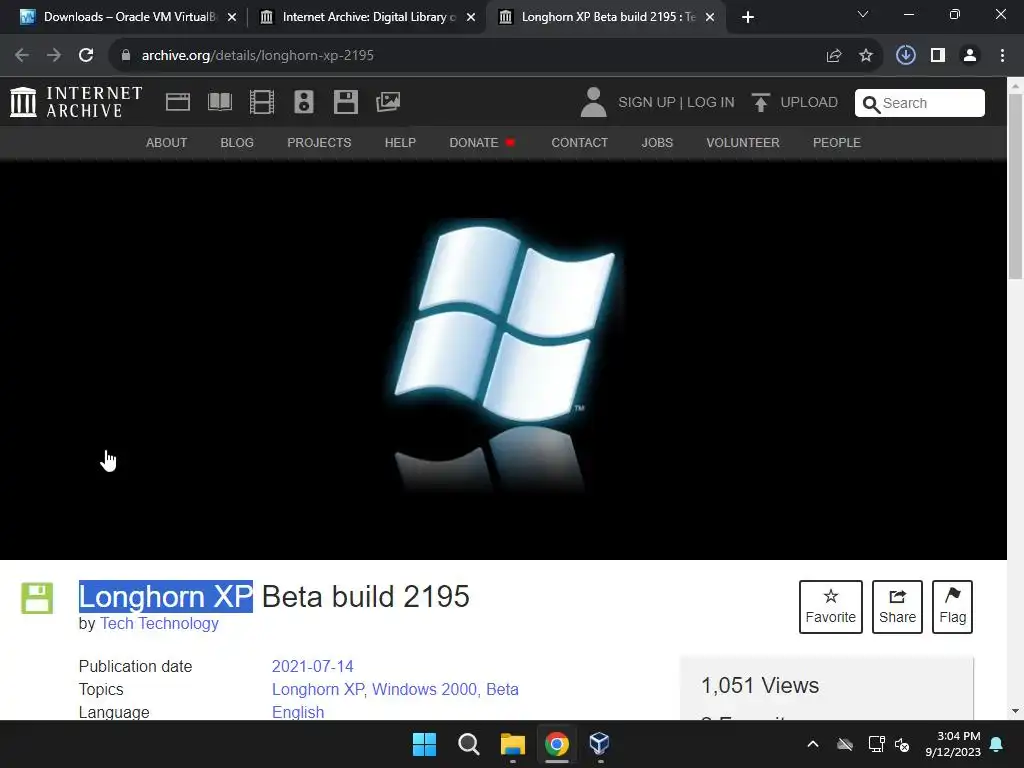Open the PEOPLE menu item
This screenshot has height=768, width=1024.
coord(837,142)
